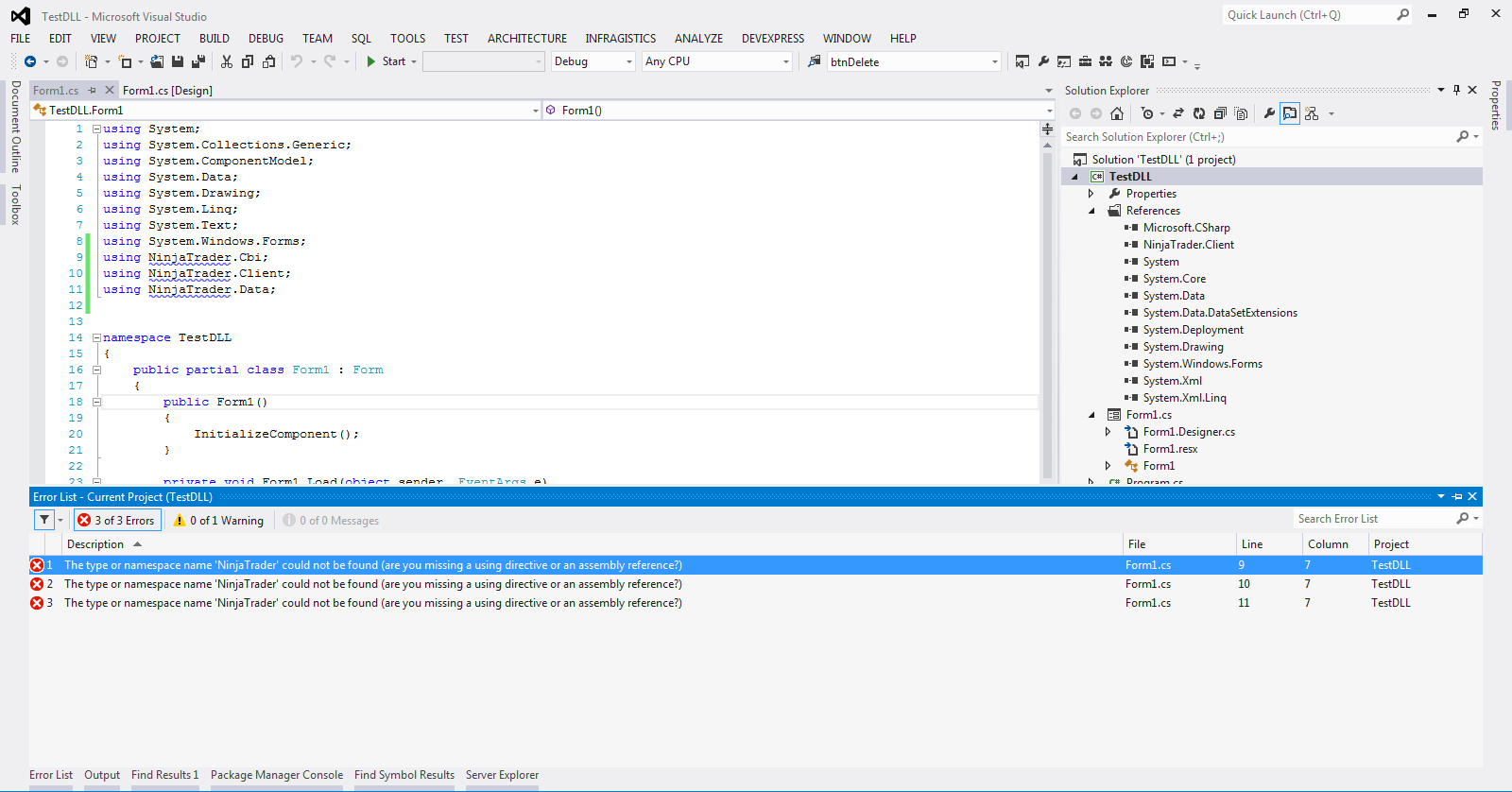This screenshot has width=1512, height=792.
Task: Open Package Manager Console tab
Action: 277,775
